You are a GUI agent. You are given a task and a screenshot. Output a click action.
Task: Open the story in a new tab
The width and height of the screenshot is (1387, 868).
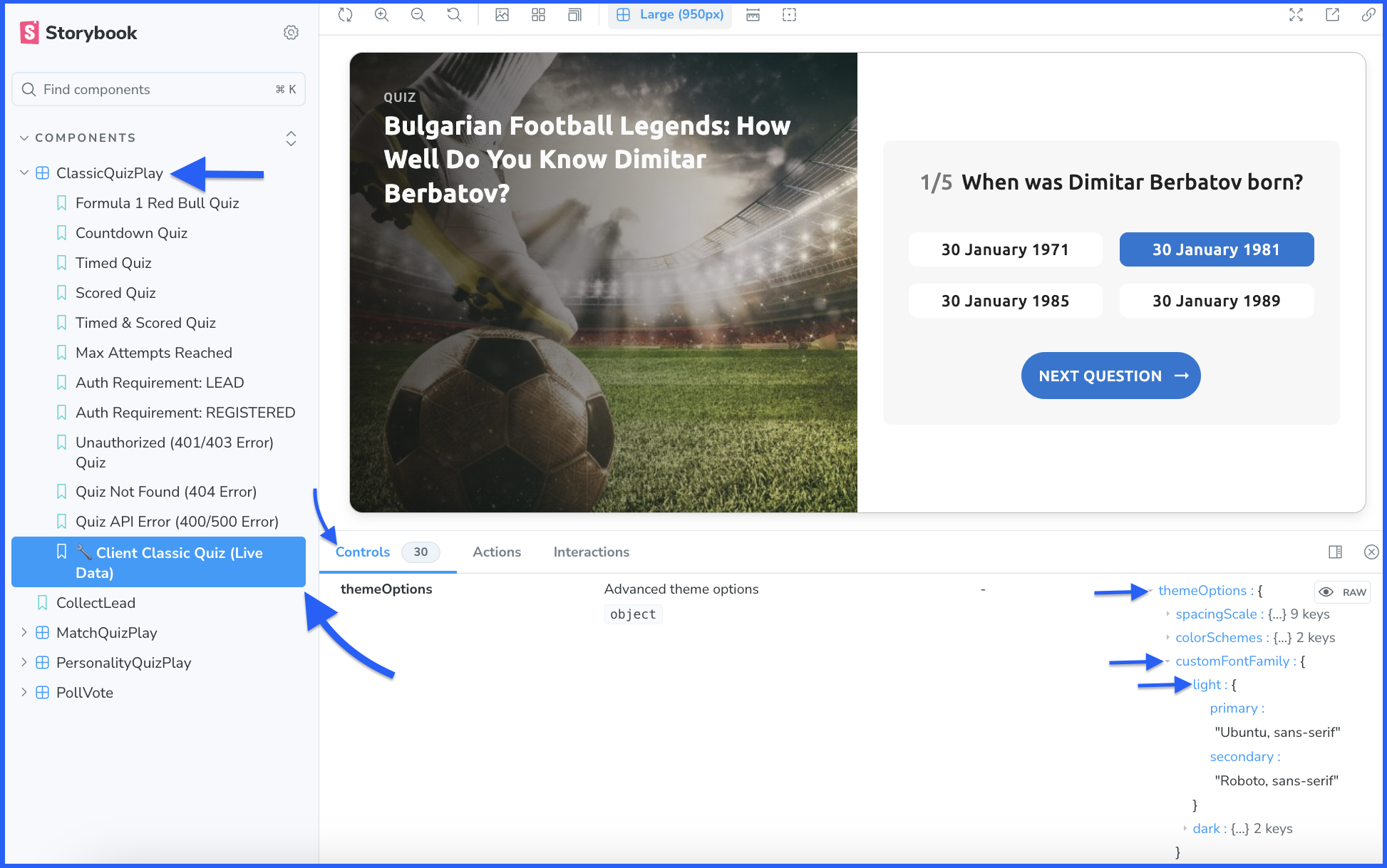tap(1332, 15)
